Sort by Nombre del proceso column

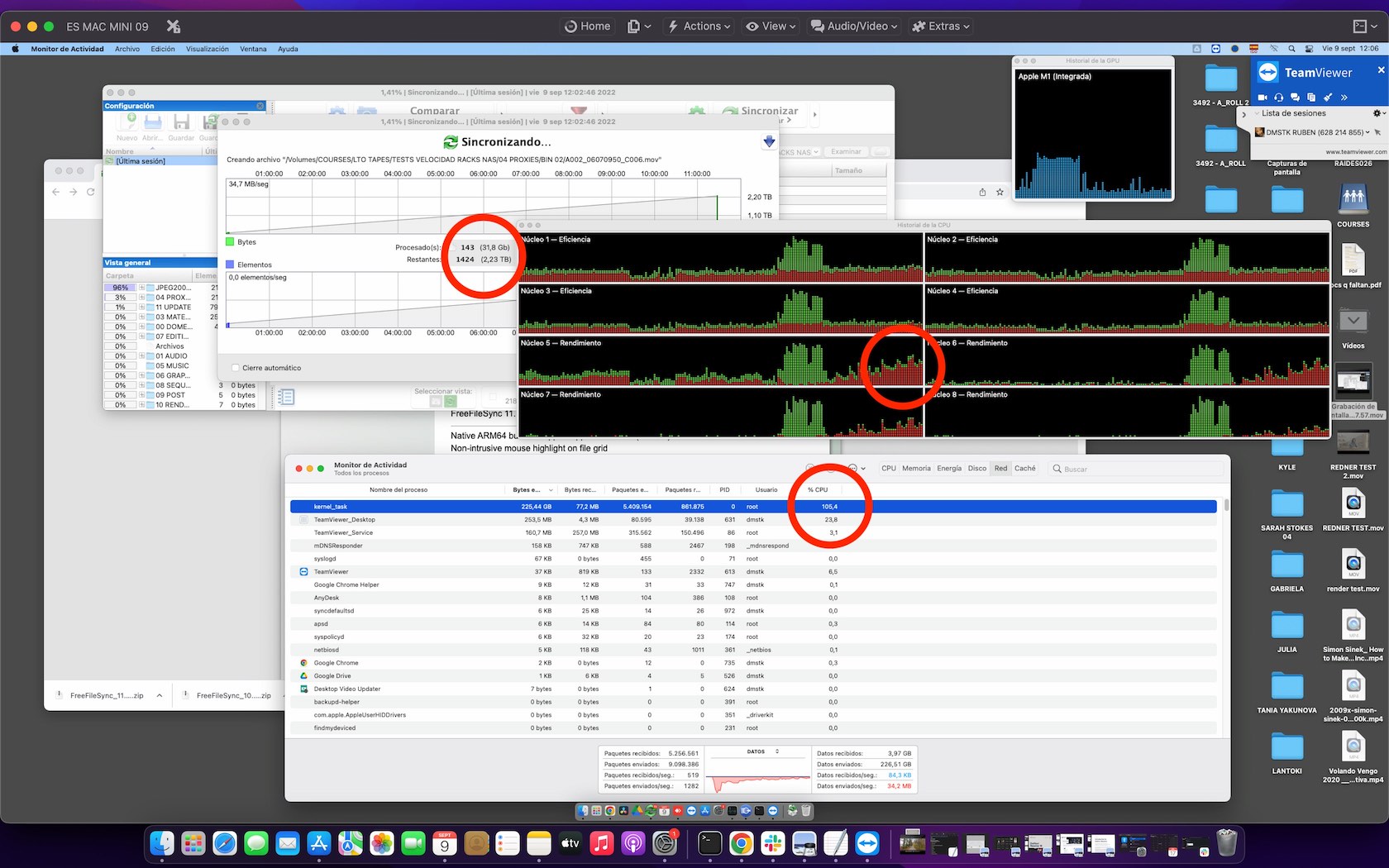tap(399, 490)
